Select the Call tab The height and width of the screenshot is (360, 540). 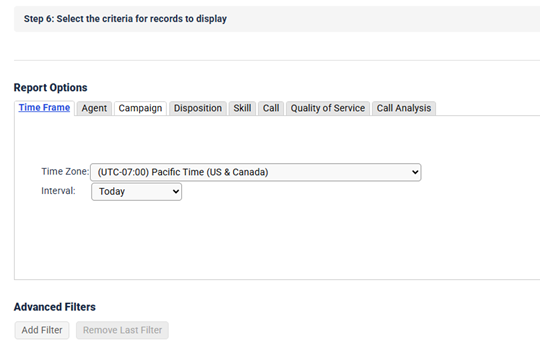click(x=271, y=108)
